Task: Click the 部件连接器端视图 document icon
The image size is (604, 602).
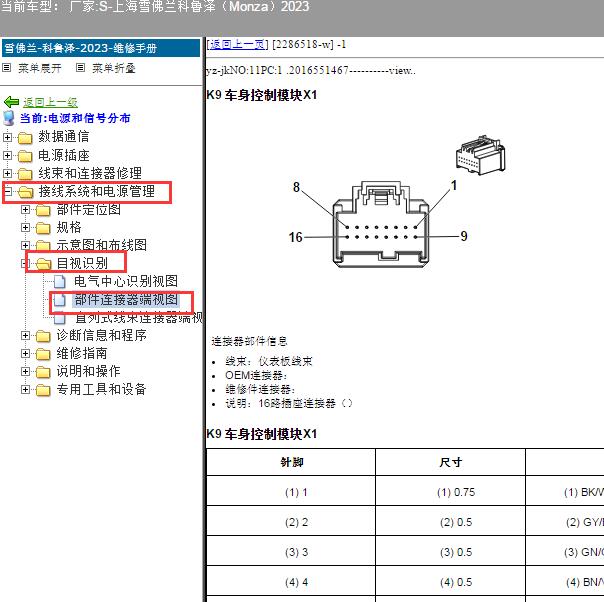Action: point(60,300)
